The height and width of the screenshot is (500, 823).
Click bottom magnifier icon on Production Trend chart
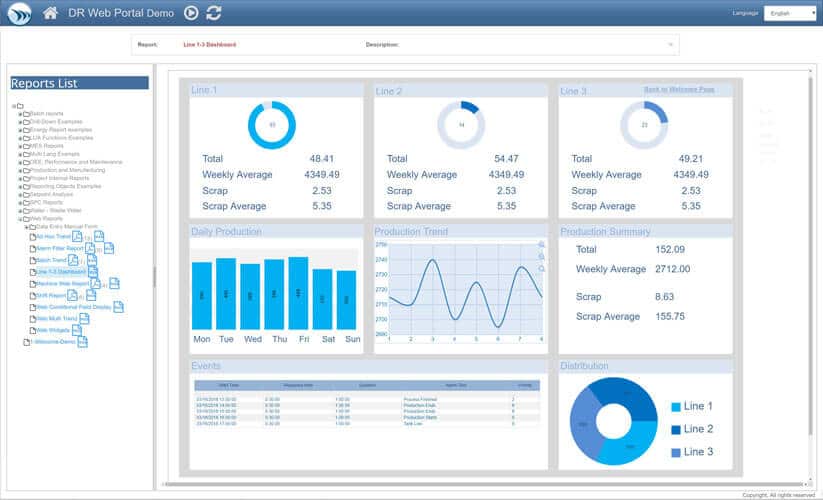point(541,269)
